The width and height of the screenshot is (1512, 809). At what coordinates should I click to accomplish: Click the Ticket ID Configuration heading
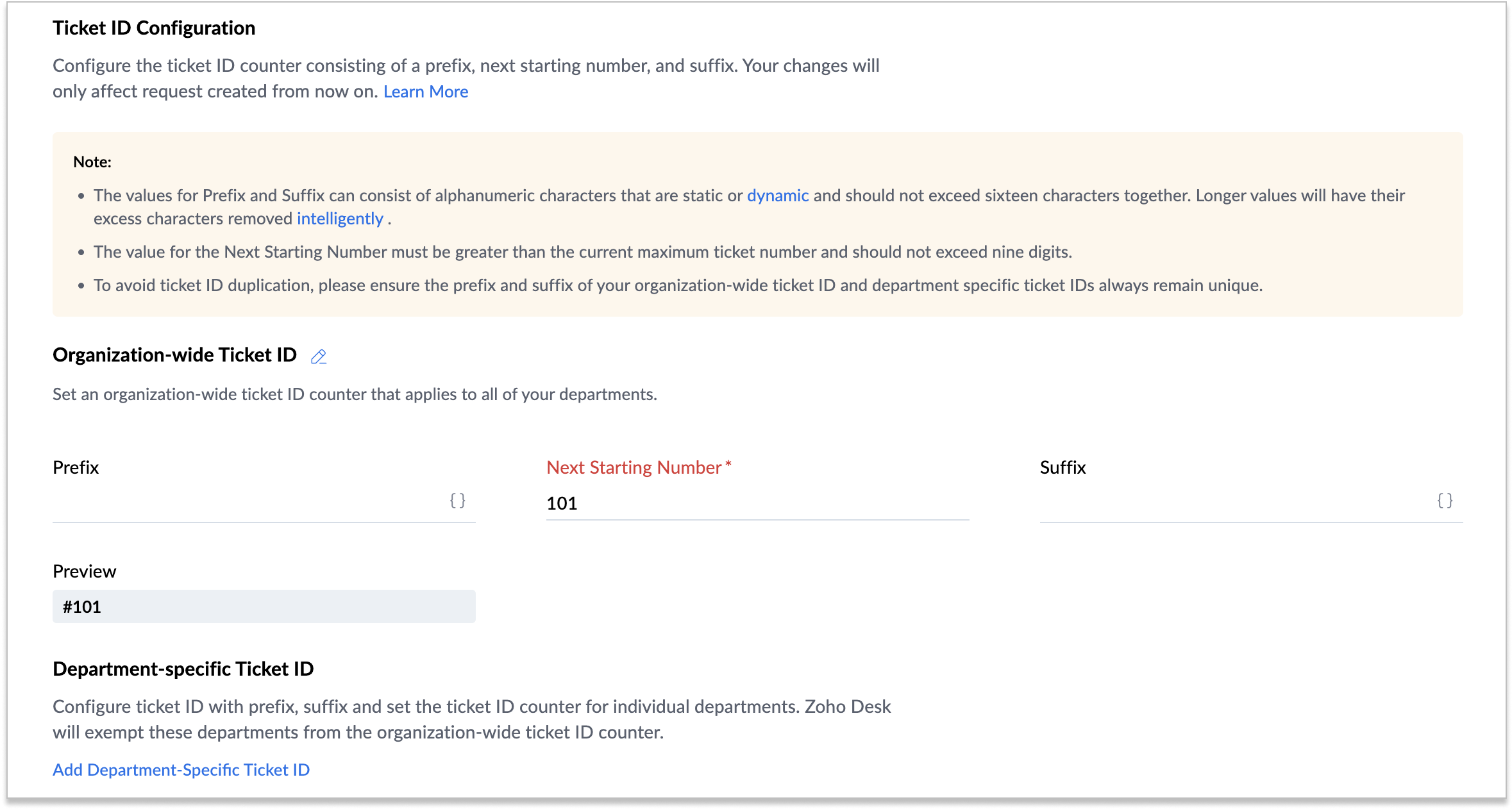point(154,28)
